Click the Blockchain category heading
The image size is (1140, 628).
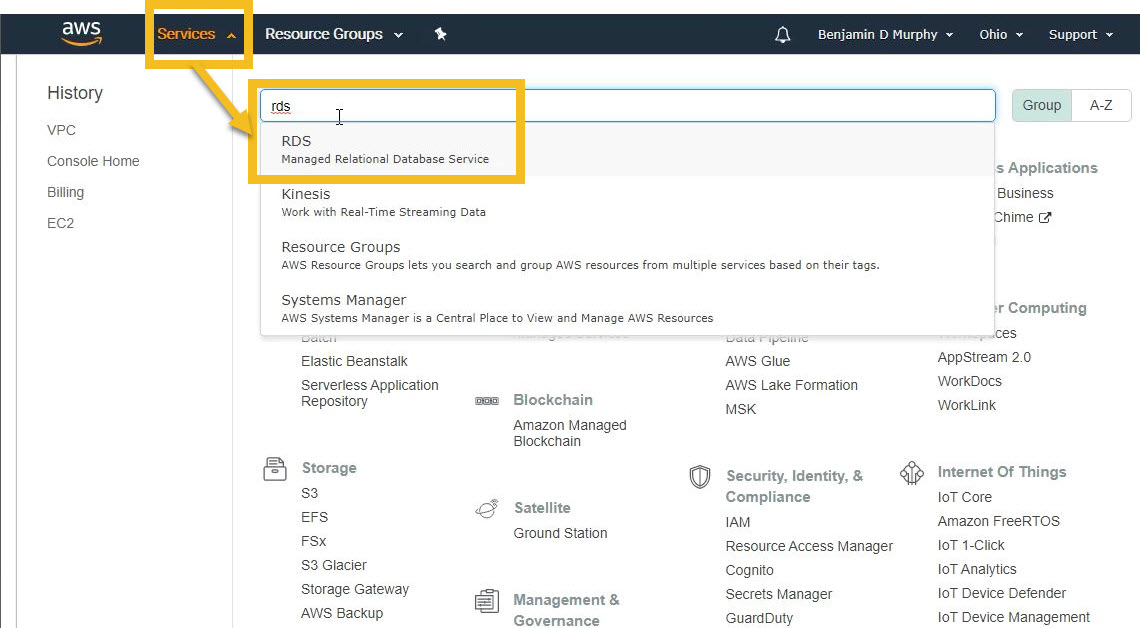pos(553,400)
